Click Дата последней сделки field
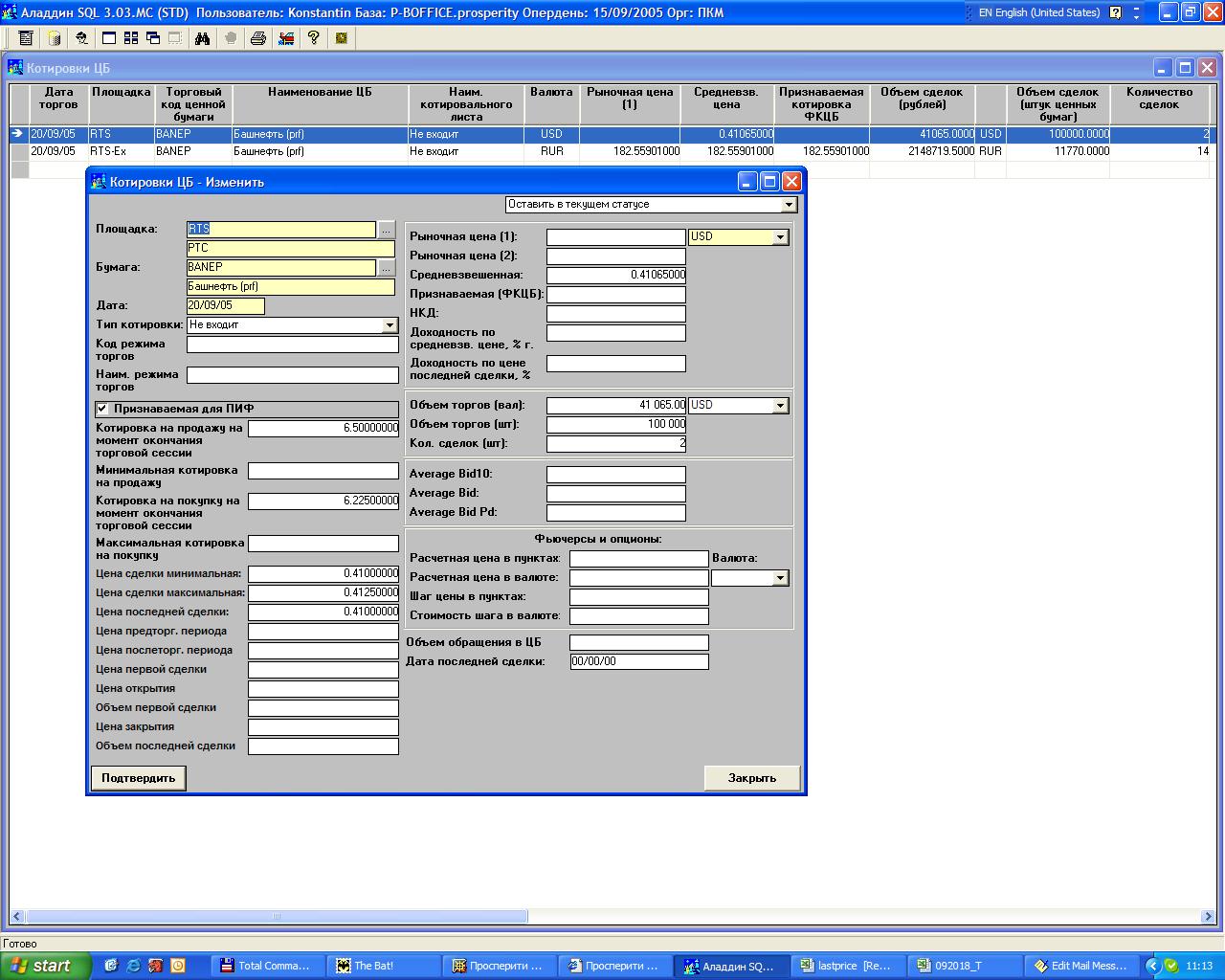 click(x=639, y=662)
